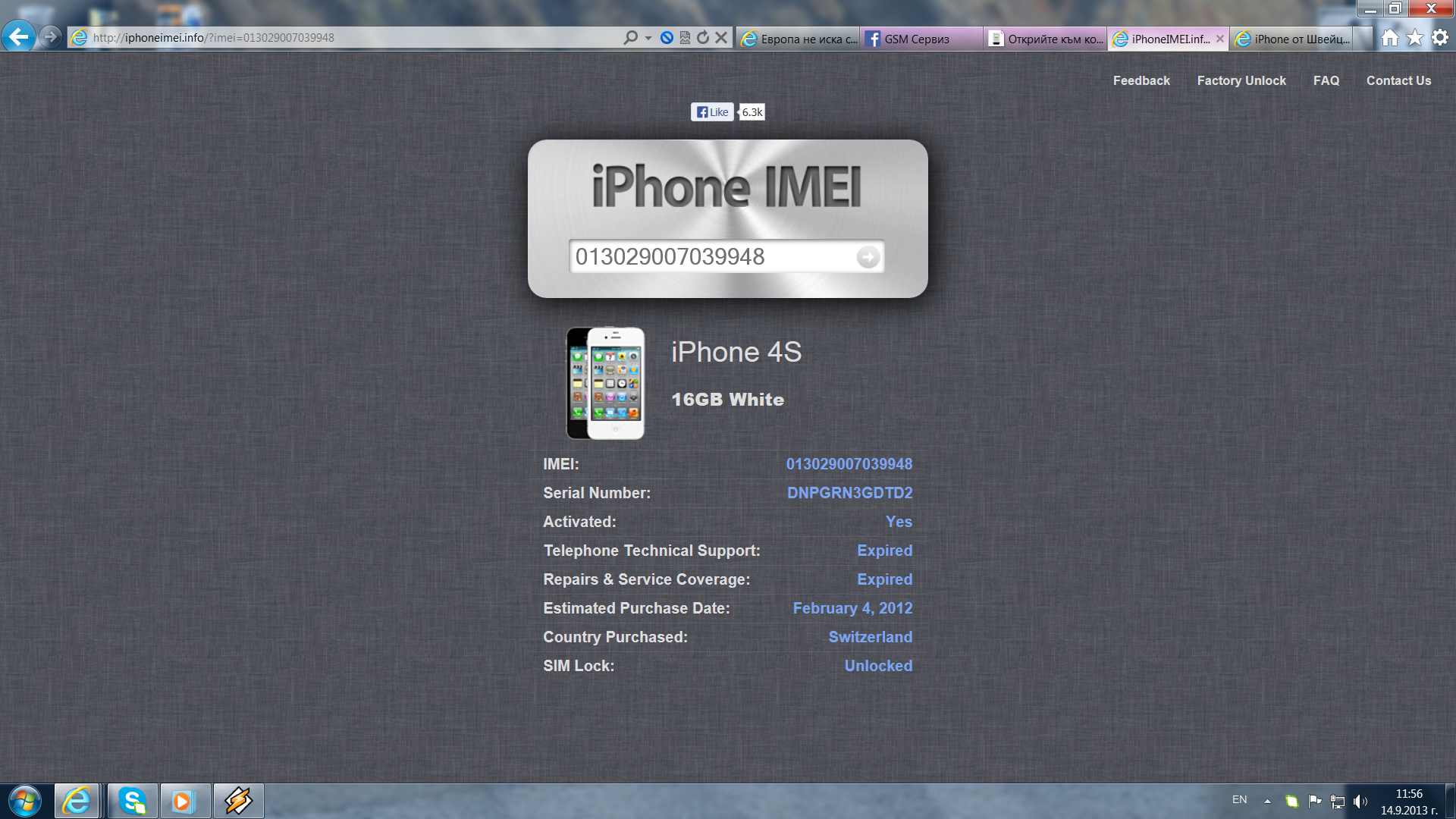Refresh the page with the reload icon
Viewport: 1456px width, 819px height.
coord(703,37)
